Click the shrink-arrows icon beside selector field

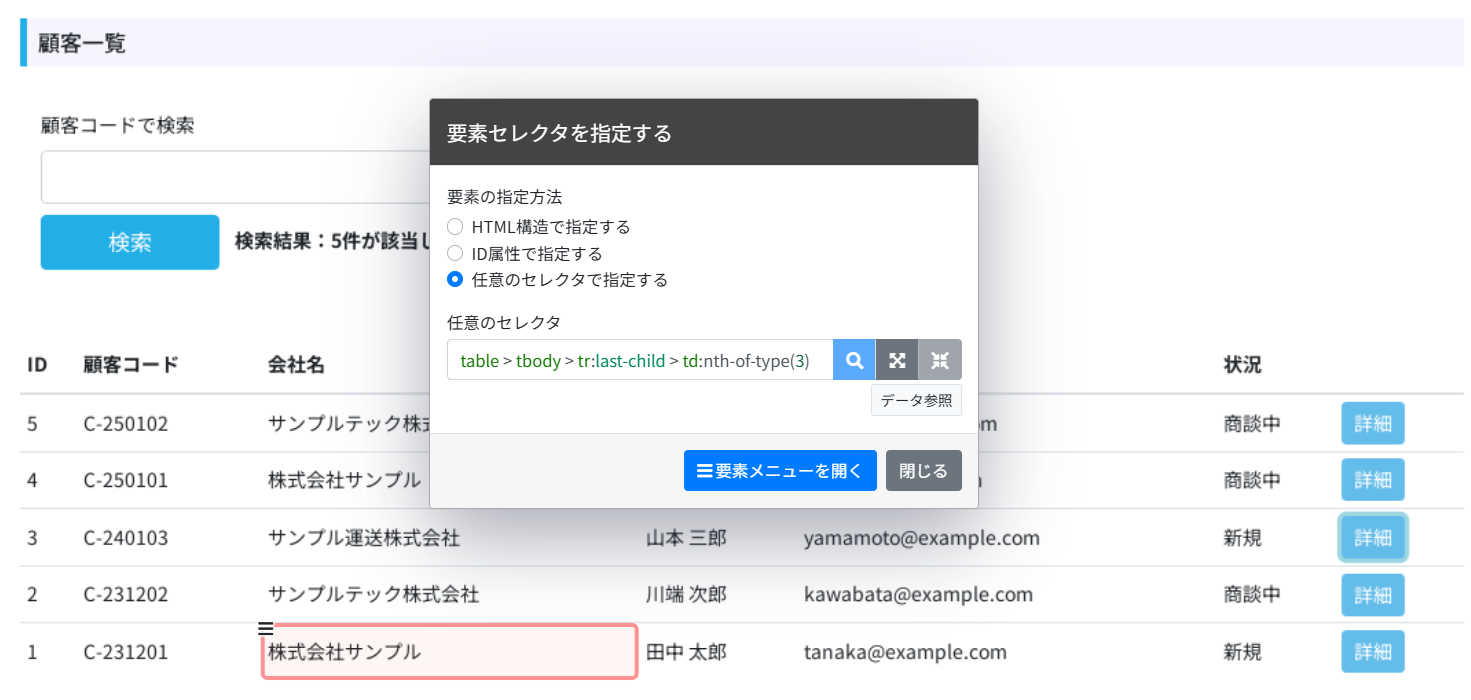(940, 360)
